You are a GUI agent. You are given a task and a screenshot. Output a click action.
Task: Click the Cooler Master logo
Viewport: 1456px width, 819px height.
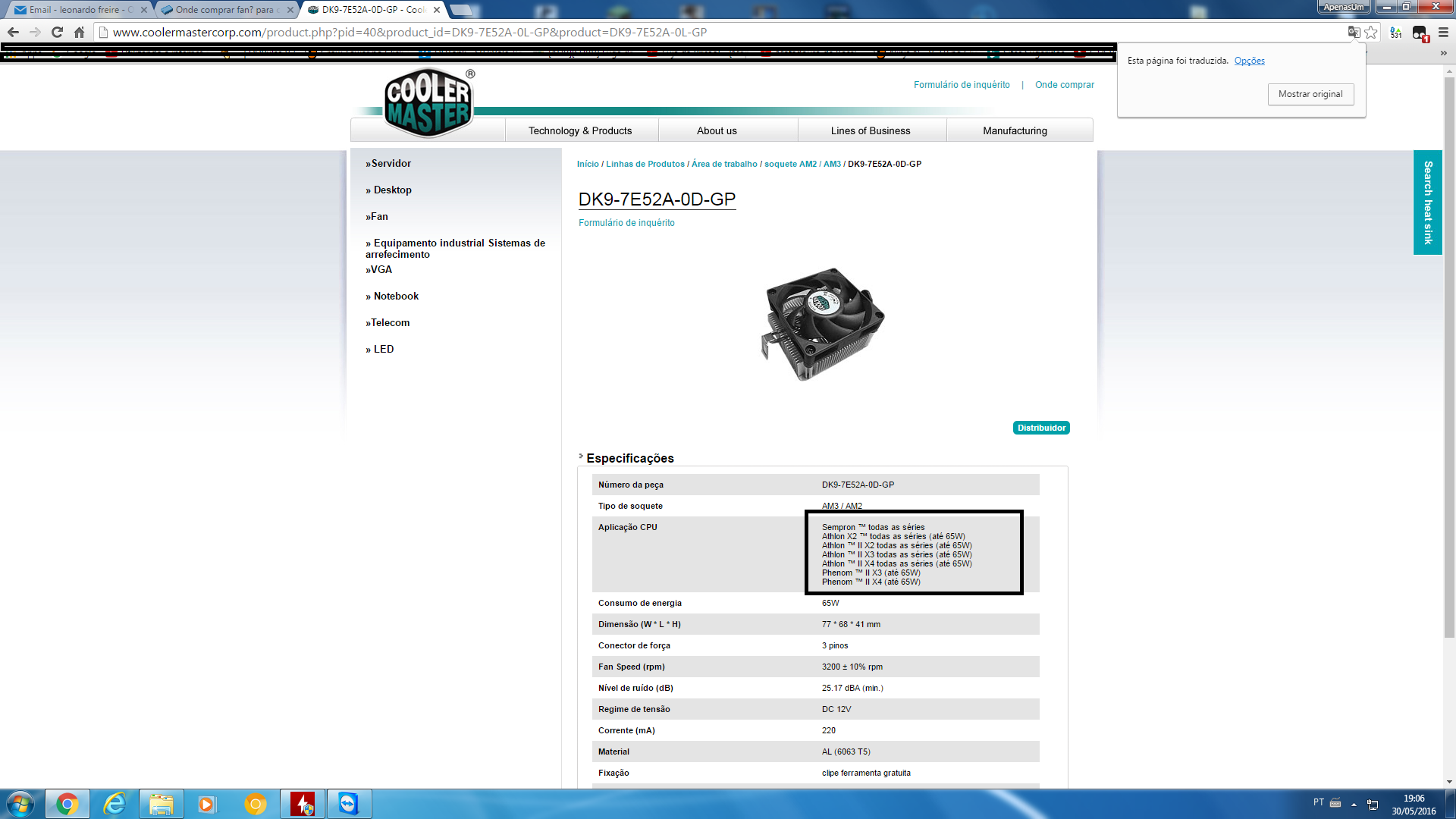[x=429, y=103]
